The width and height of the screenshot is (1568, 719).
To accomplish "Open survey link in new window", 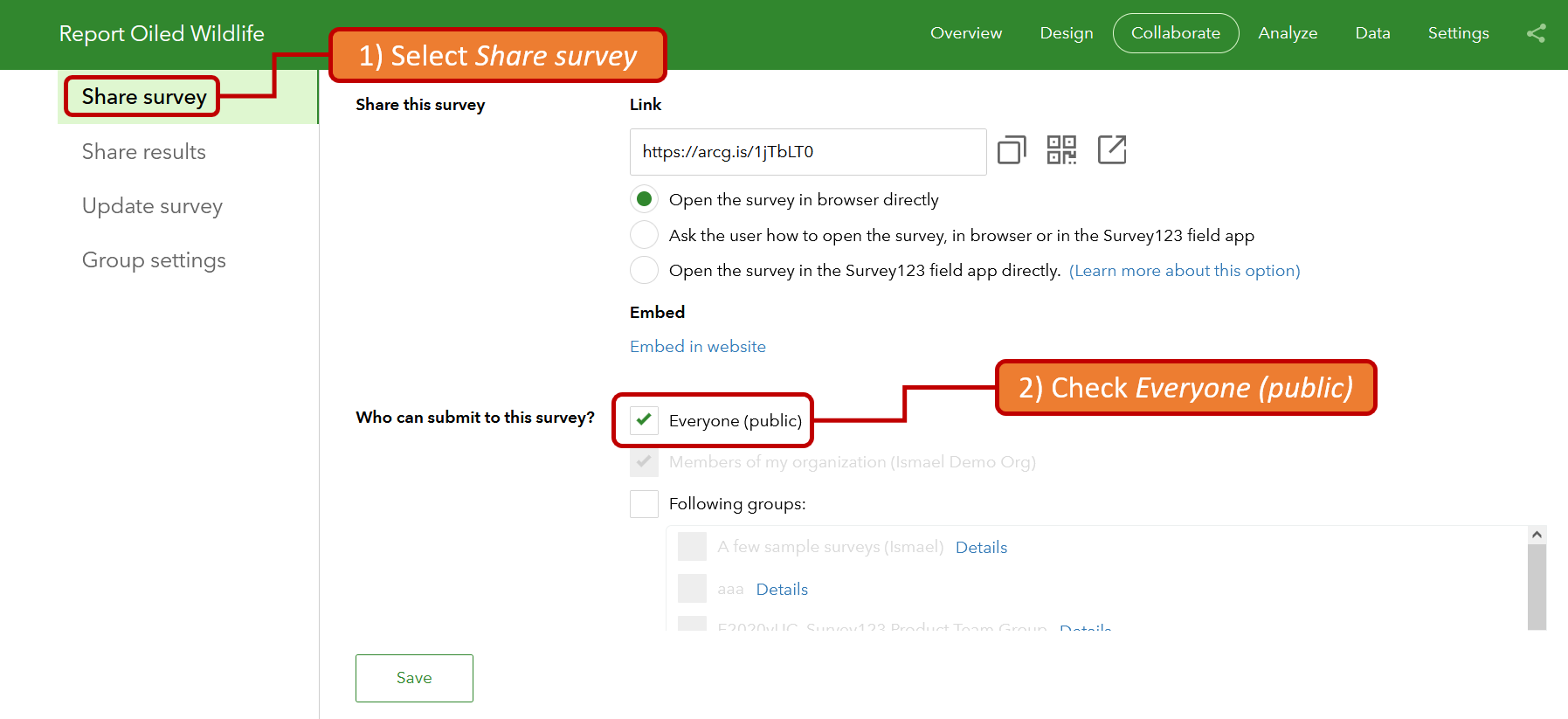I will click(1112, 150).
